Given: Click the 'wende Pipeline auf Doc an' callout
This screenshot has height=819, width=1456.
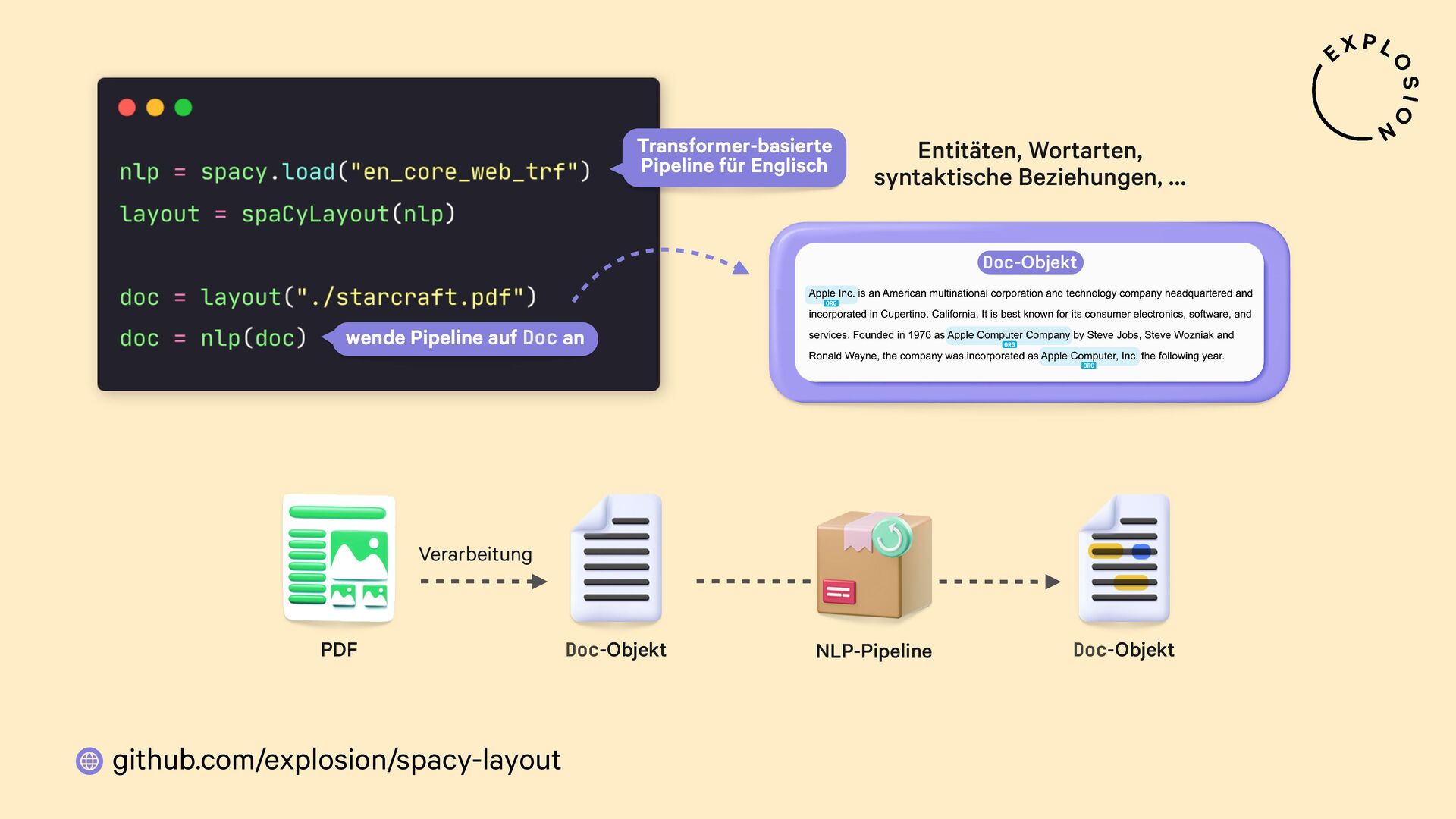Looking at the screenshot, I should pos(465,338).
